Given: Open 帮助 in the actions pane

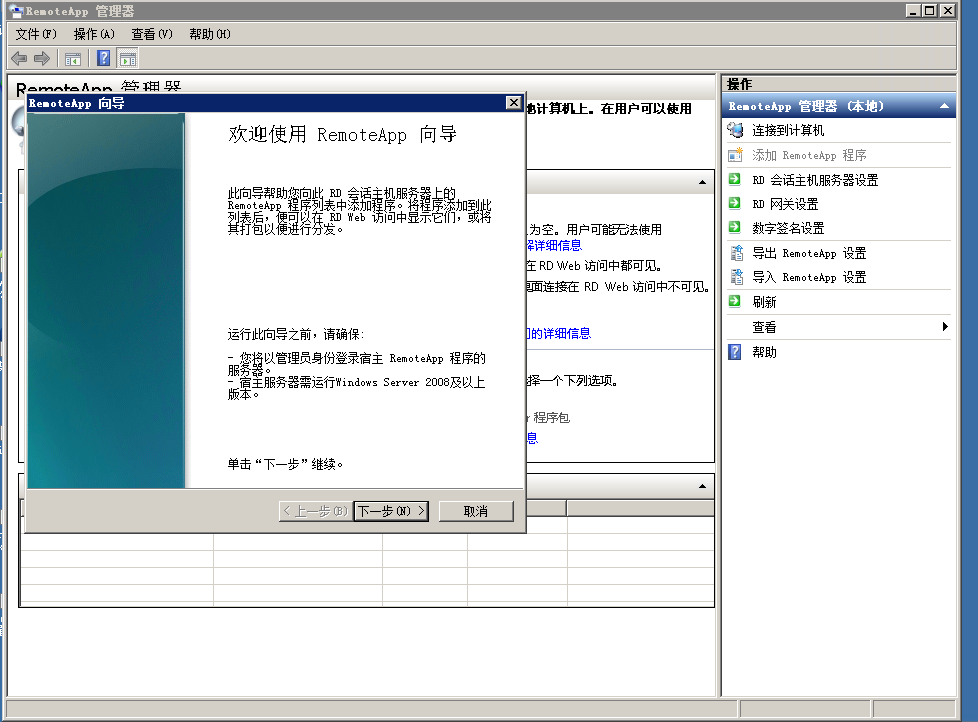Looking at the screenshot, I should pyautogui.click(x=764, y=352).
